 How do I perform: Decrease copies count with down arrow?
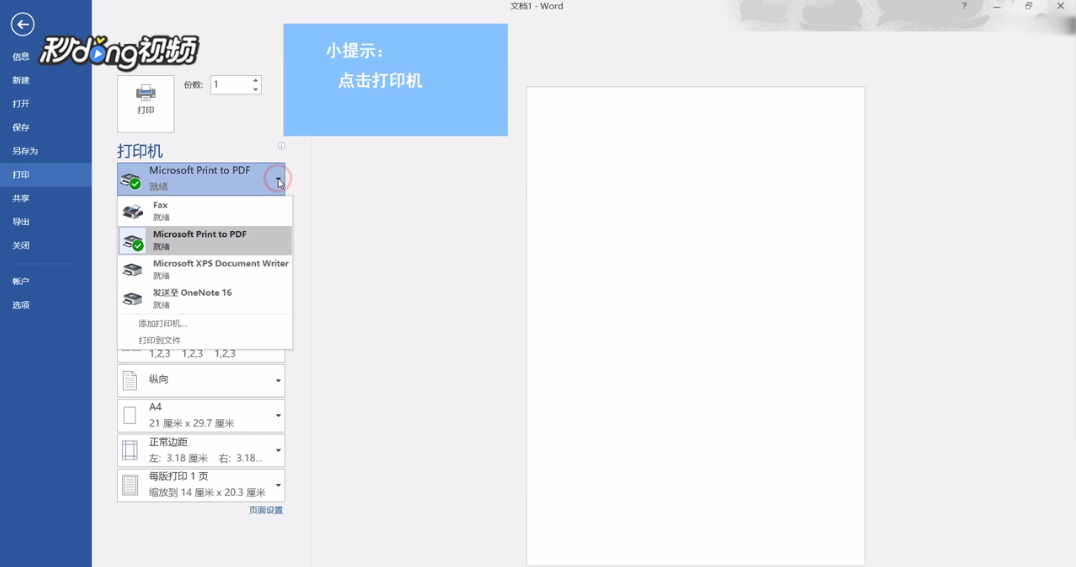pos(255,89)
